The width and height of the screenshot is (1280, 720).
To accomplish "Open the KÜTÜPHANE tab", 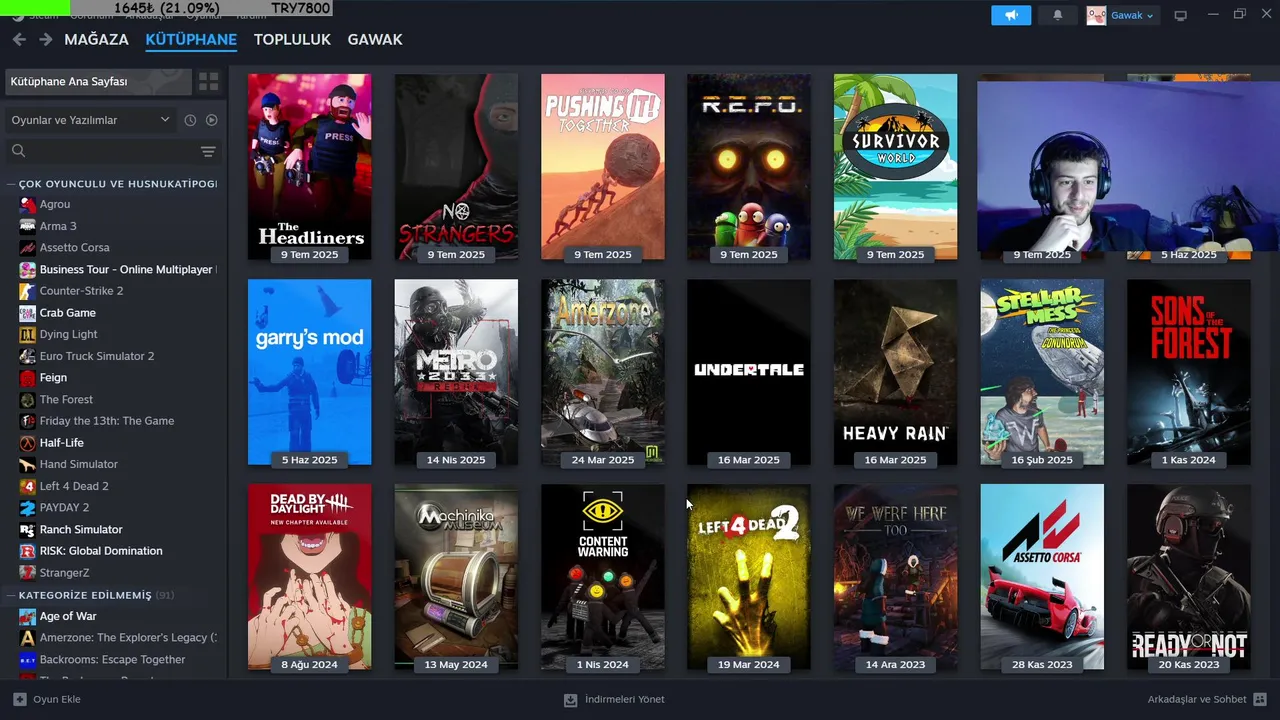I will point(191,39).
